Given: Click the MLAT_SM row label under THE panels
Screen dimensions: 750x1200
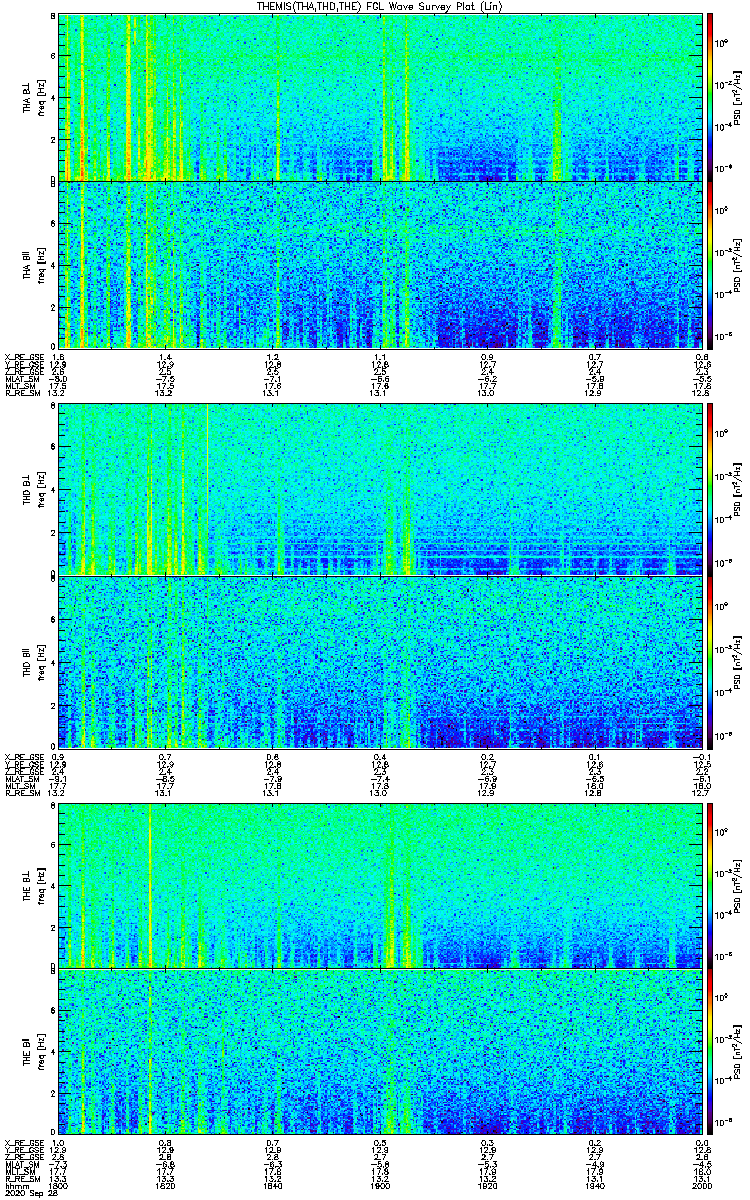Looking at the screenshot, I should point(22,1163).
